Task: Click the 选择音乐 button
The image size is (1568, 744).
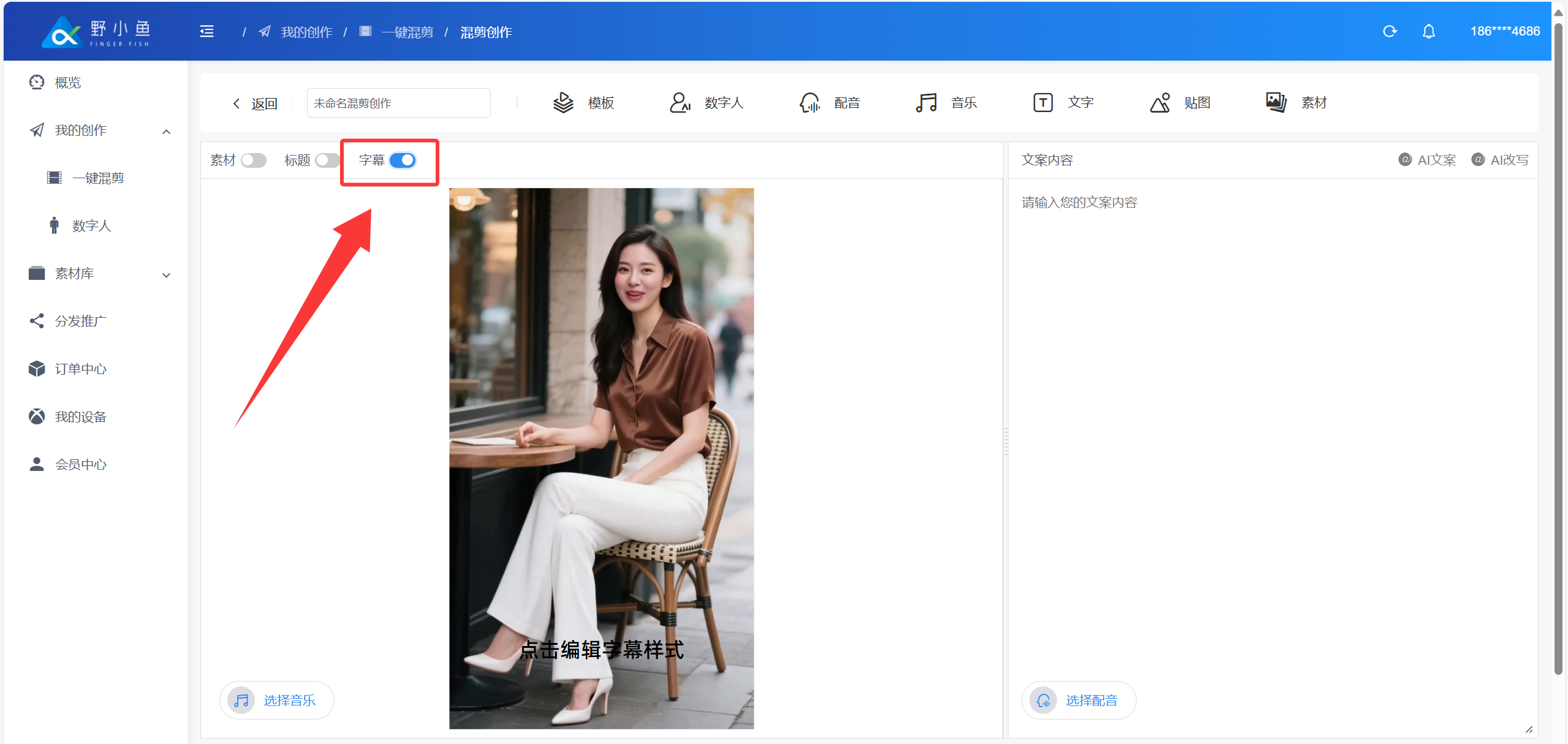Action: [277, 700]
